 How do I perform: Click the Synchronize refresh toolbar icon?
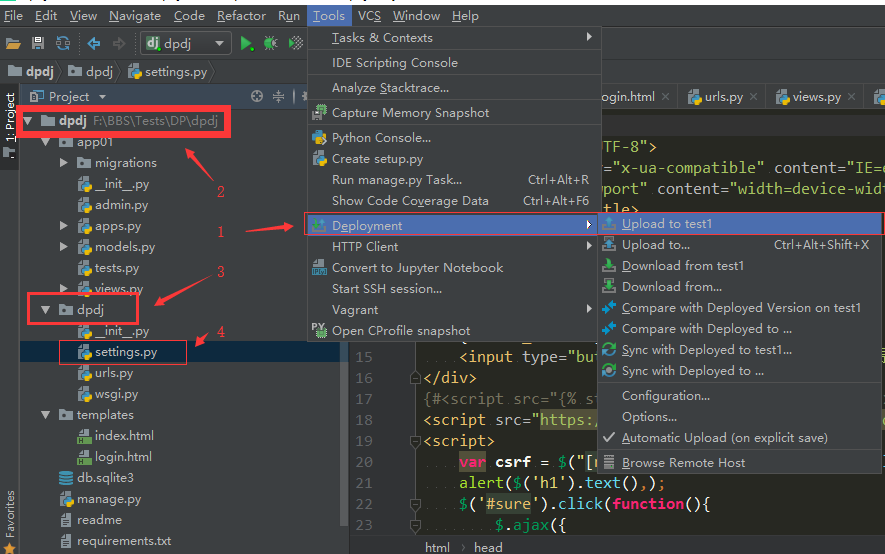63,44
